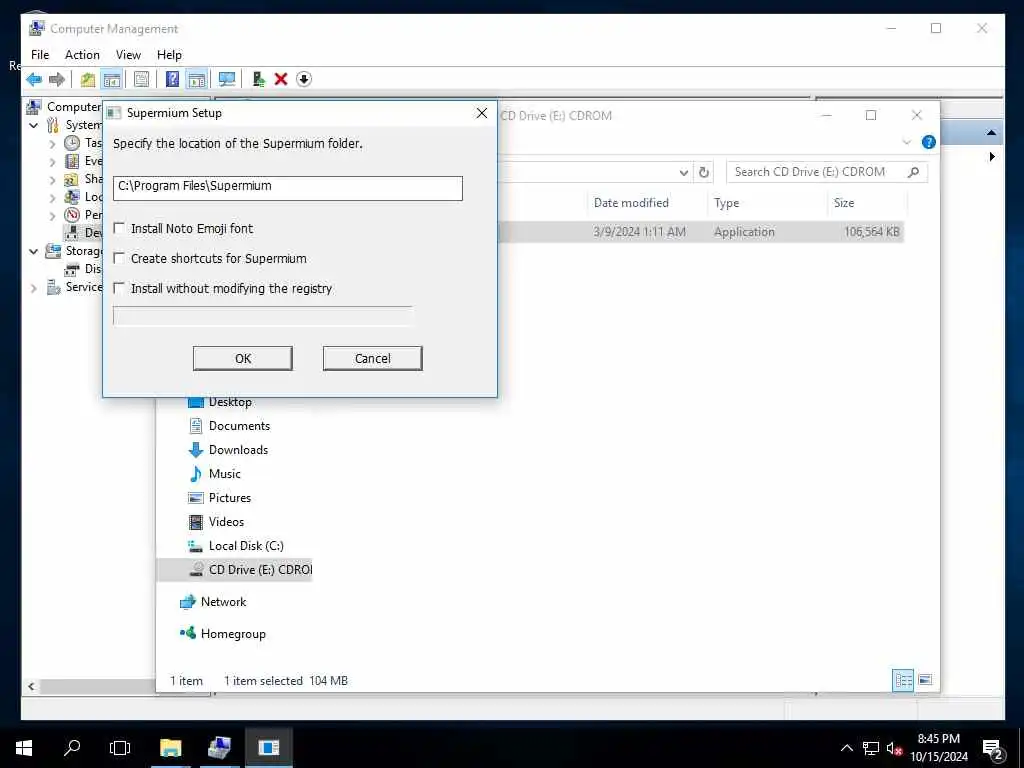Screen dimensions: 1024x768
Task: Collapse the System Tools tree node
Action: click(33, 125)
